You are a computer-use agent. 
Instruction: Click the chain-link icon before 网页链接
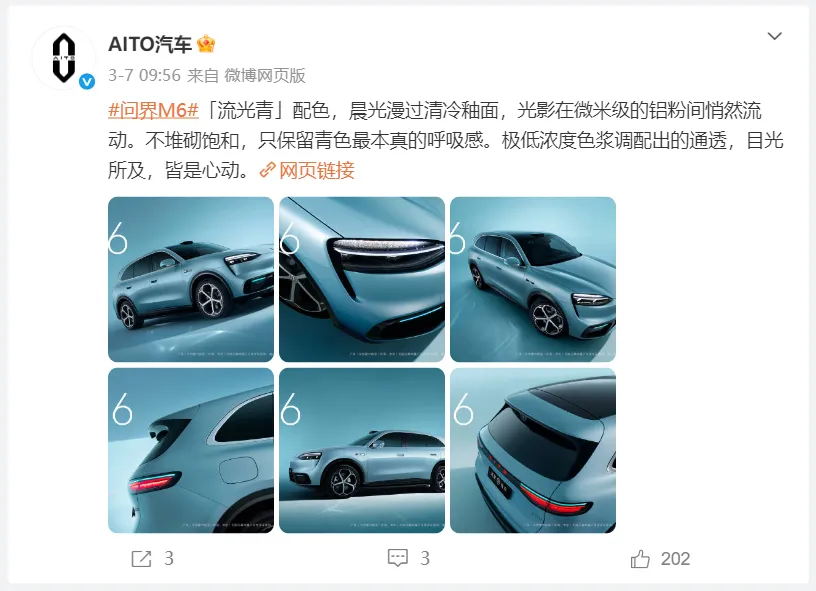point(267,170)
